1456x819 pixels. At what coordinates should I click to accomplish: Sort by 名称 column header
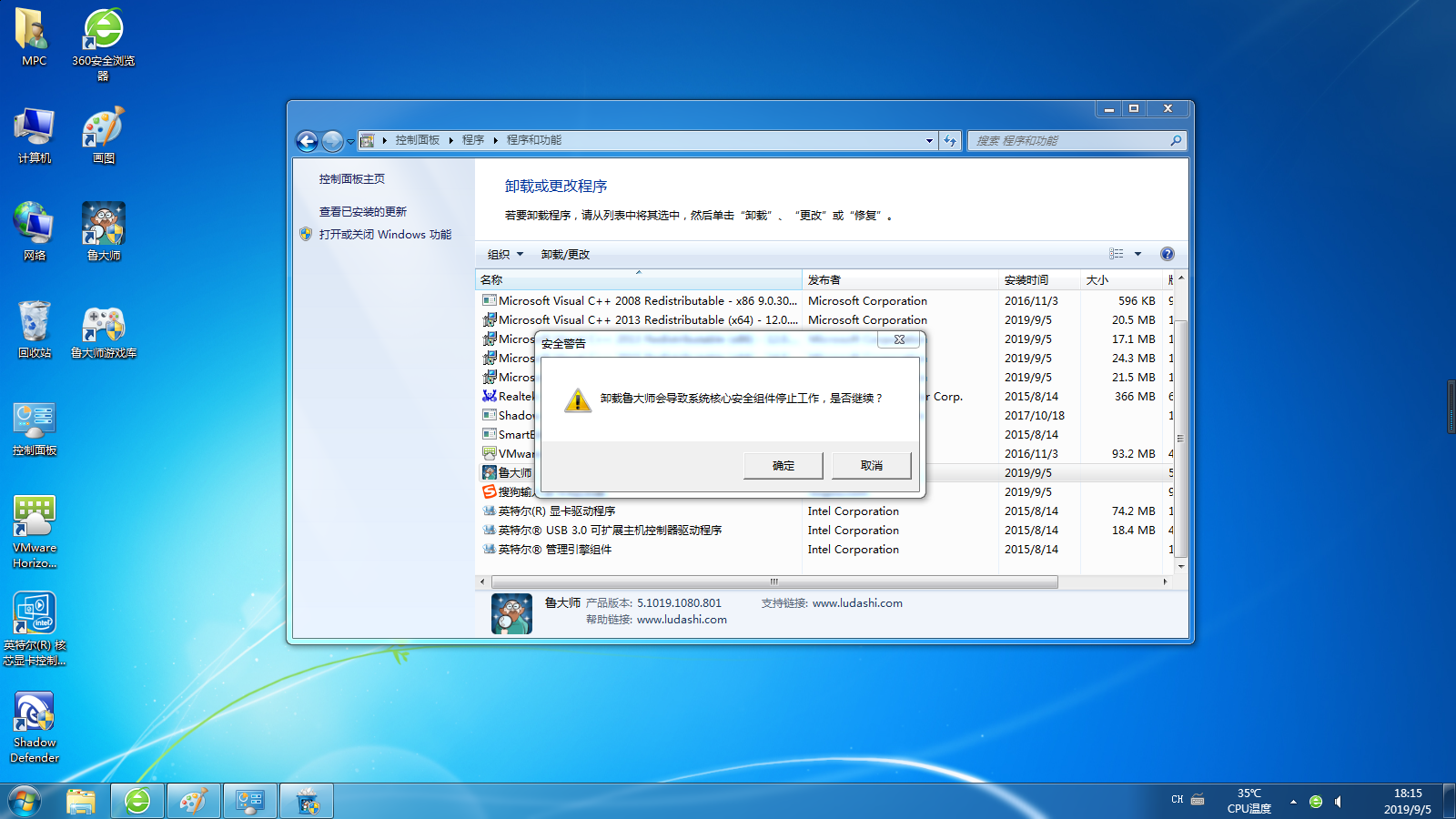click(x=639, y=279)
